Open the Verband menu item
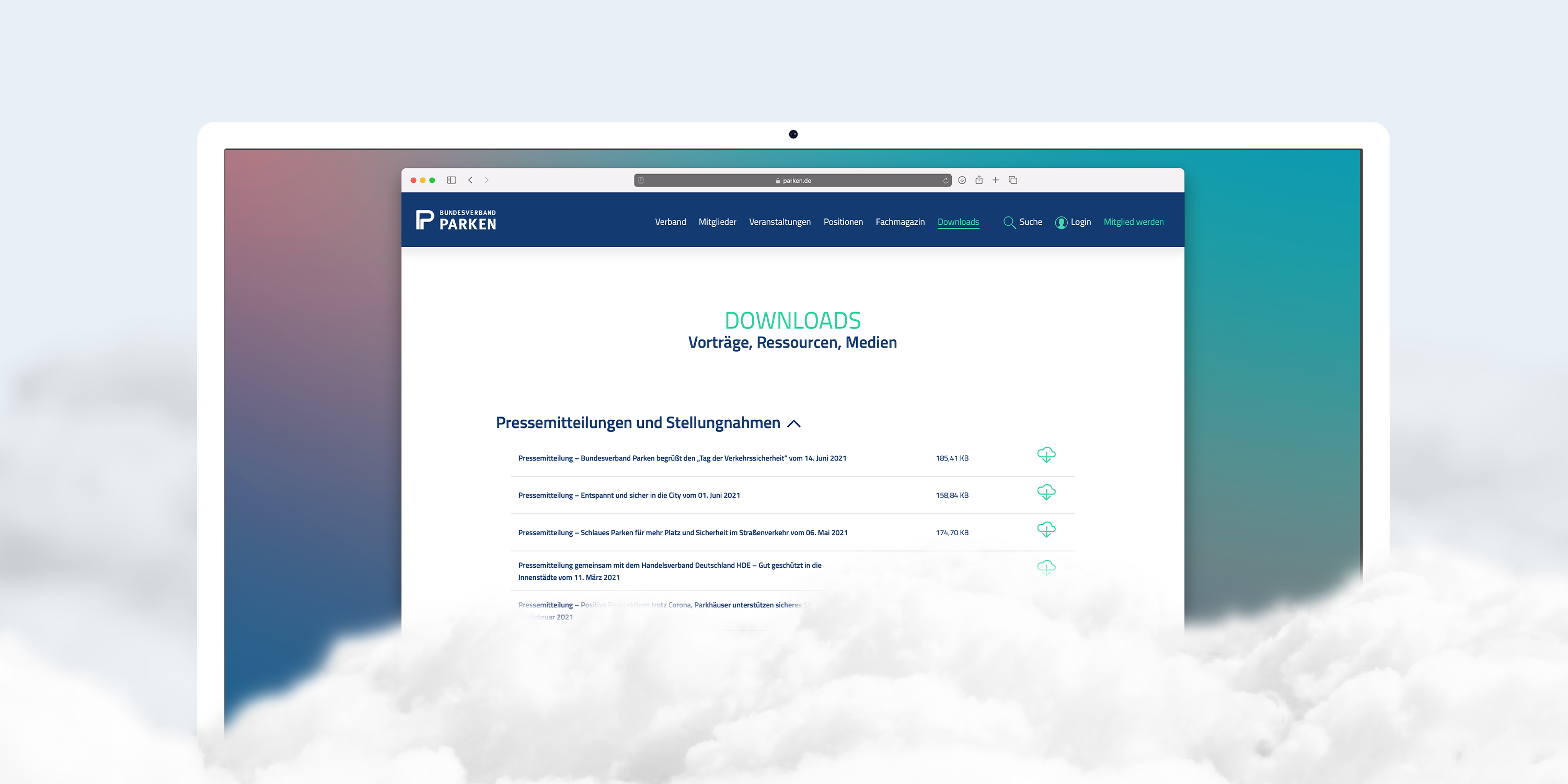Screen dimensions: 1568x784 pyautogui.click(x=670, y=222)
